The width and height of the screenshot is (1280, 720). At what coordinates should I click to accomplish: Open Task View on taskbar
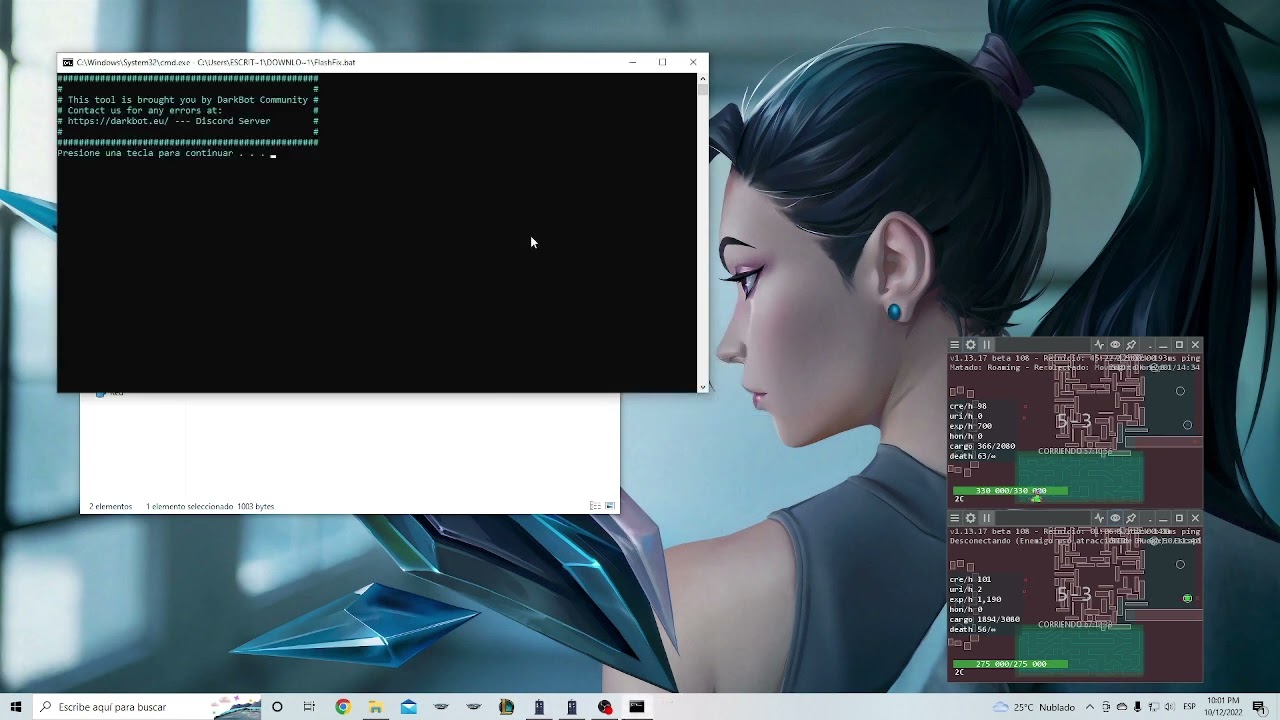[x=309, y=707]
